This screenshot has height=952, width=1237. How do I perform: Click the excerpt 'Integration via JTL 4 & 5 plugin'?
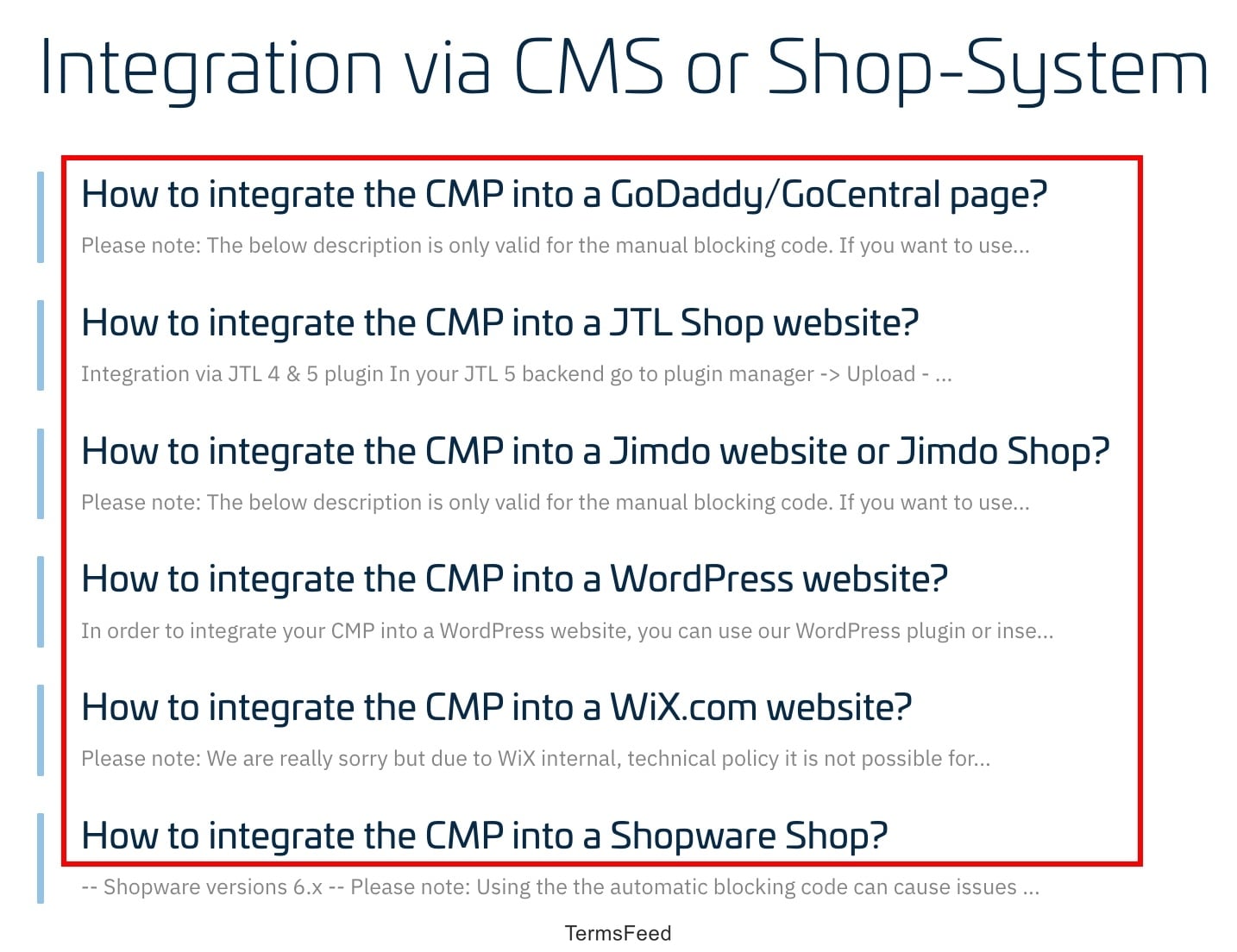(516, 374)
